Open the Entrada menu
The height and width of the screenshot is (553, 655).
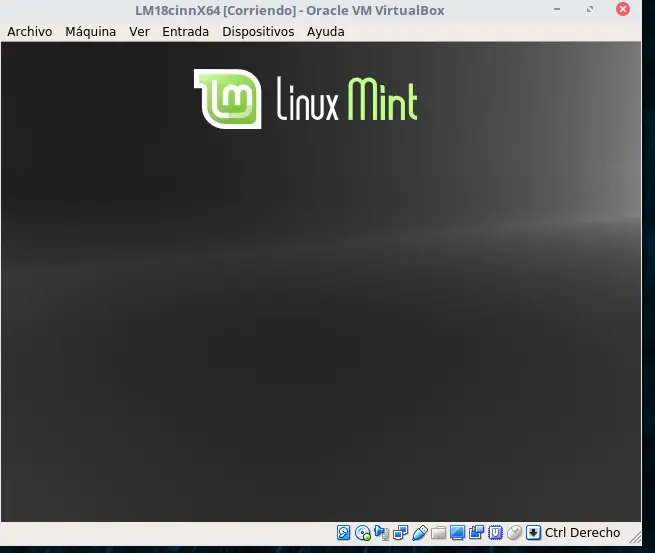tap(185, 32)
